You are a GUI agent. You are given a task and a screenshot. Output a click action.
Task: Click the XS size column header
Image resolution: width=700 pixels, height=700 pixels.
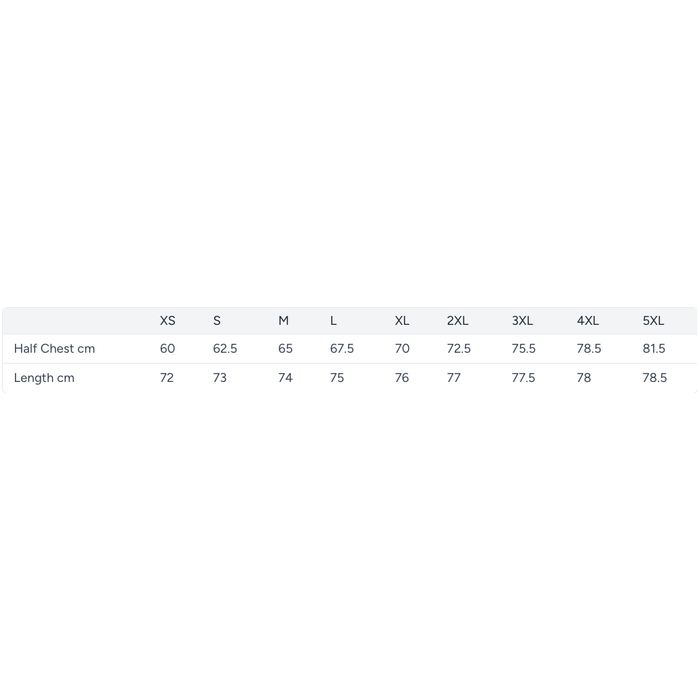point(167,321)
